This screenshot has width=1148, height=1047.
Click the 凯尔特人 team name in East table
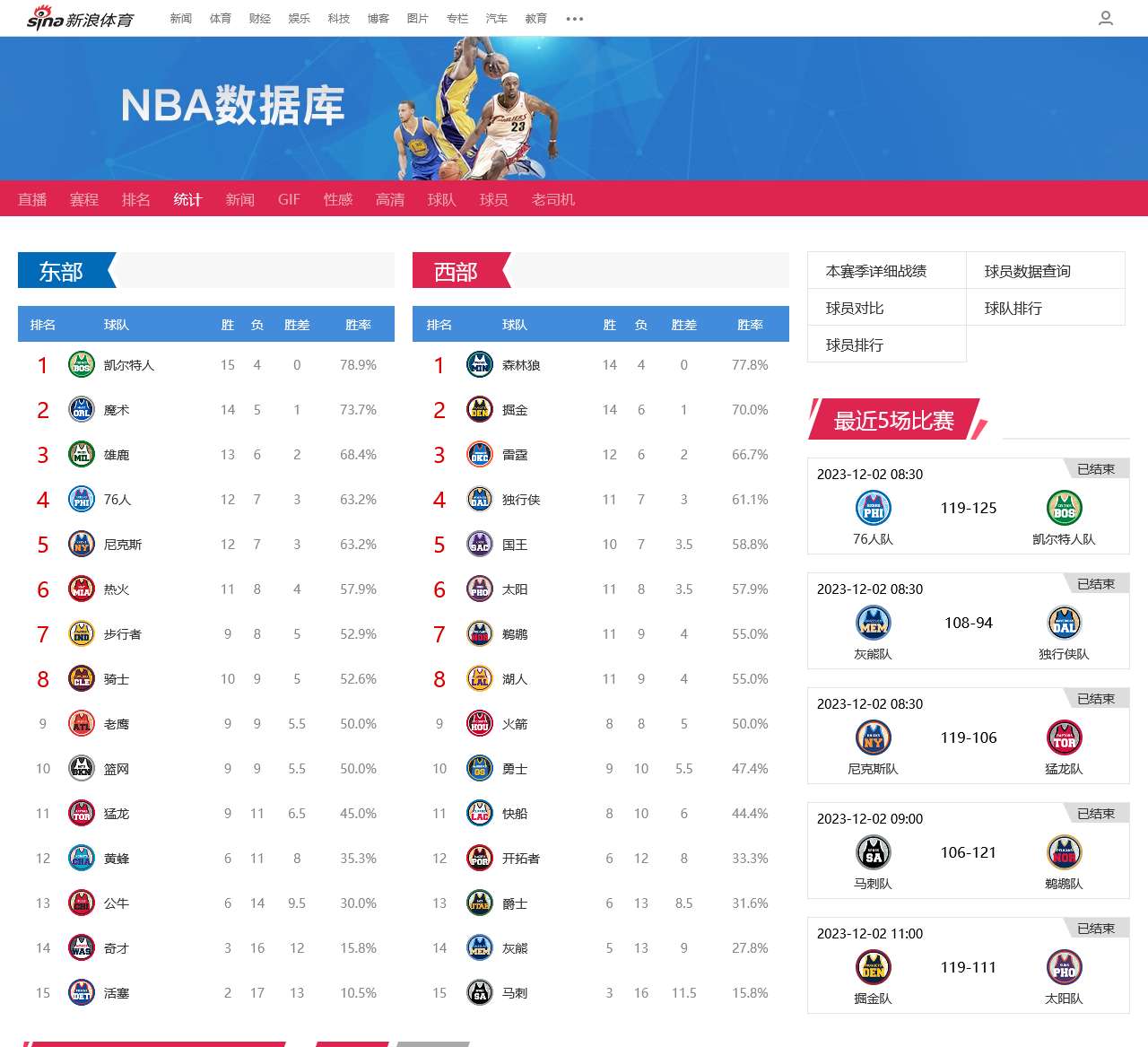[x=129, y=365]
